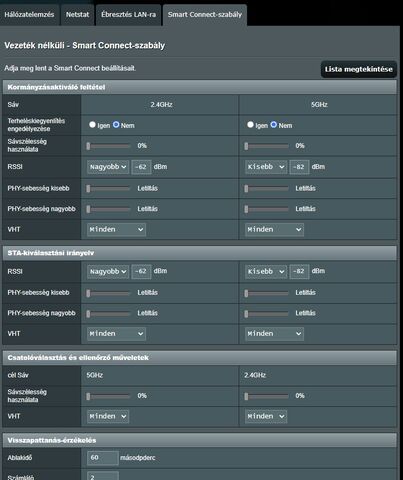The width and height of the screenshot is (403, 480).
Task: Click the 5GHz band column heading
Action: 319,105
